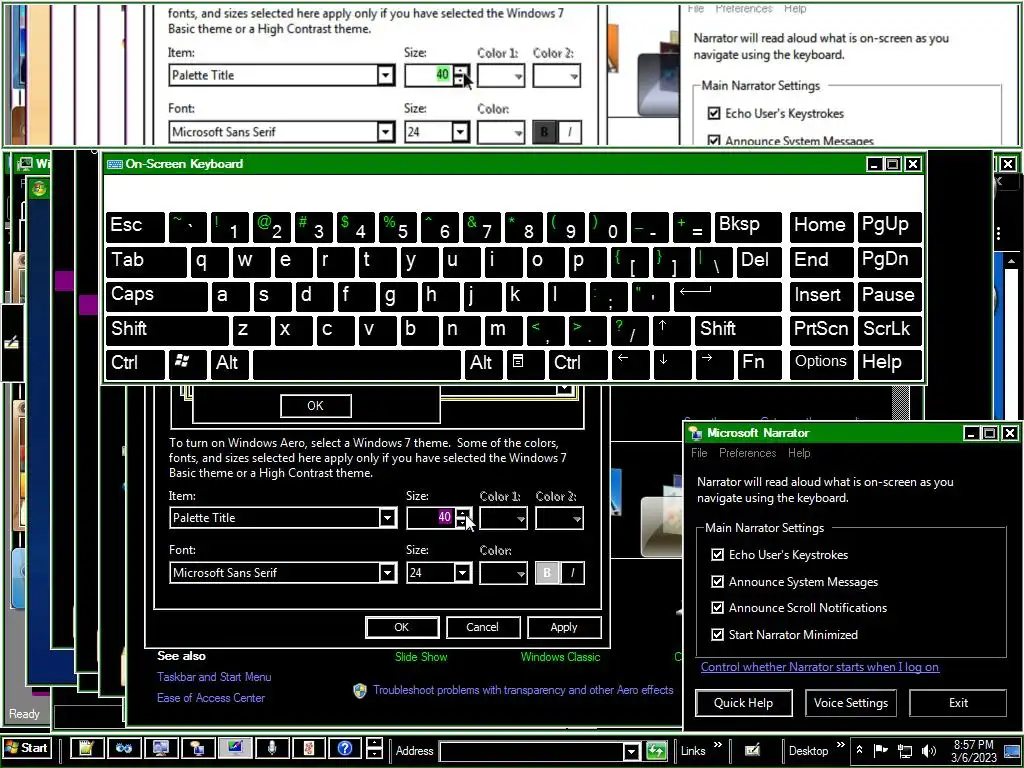Open Taskbar and Start Menu link
Viewport: 1024px width, 768px height.
point(214,677)
